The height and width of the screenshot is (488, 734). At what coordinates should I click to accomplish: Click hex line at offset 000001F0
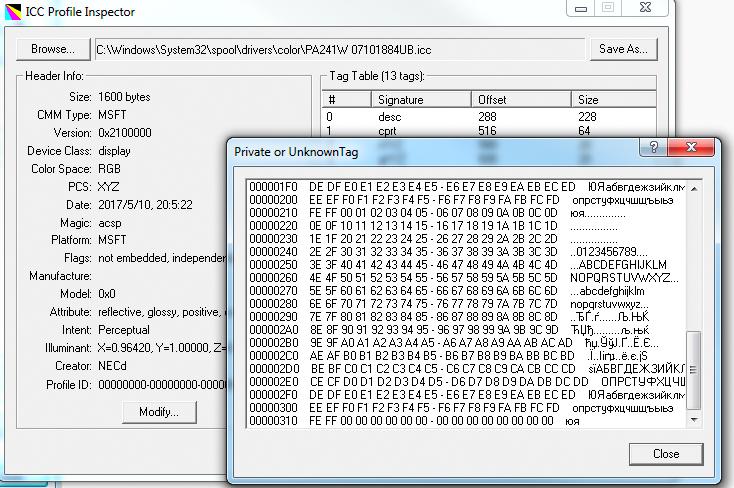click(466, 187)
